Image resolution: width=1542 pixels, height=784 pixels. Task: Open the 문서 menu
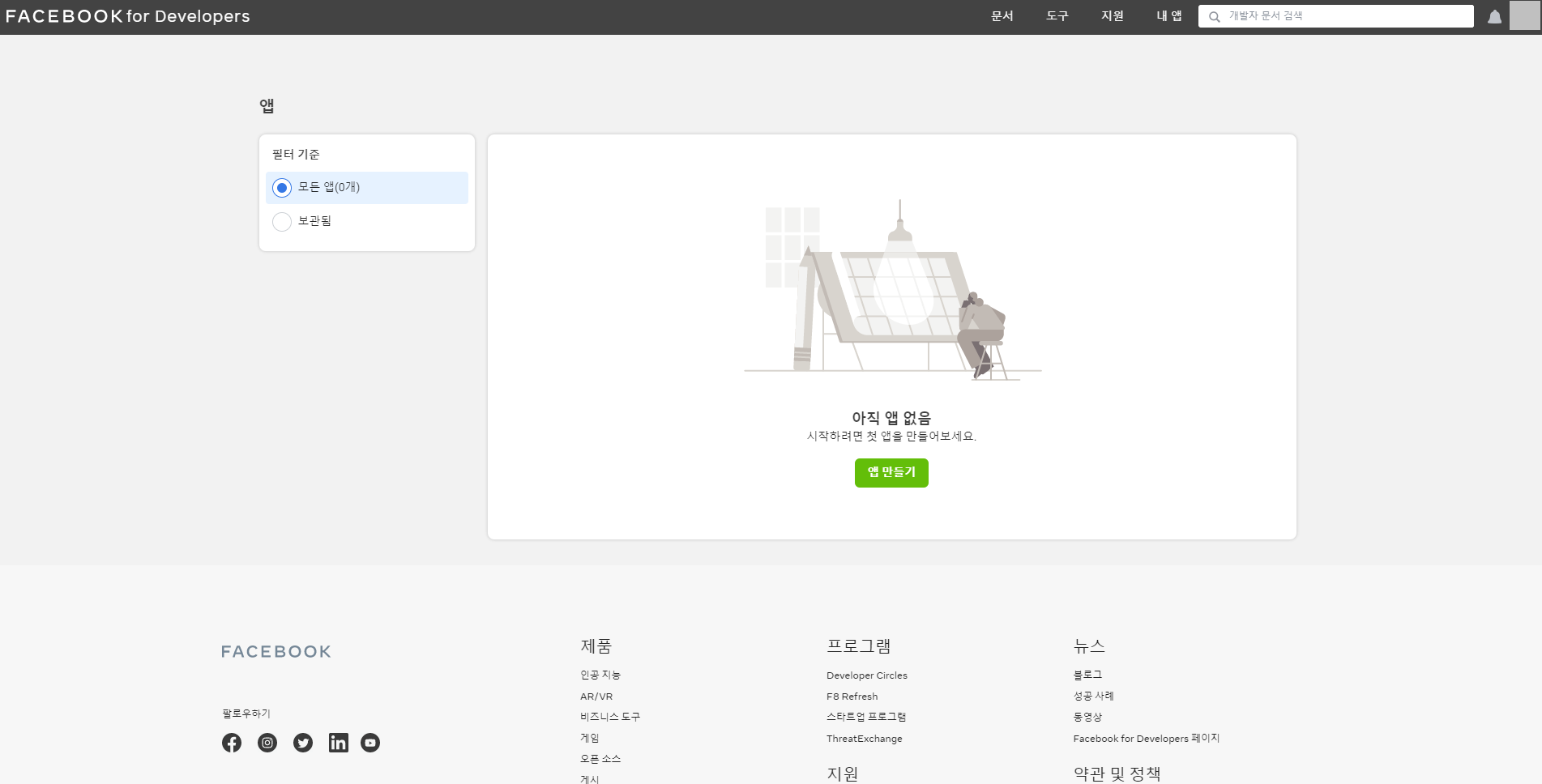1002,16
